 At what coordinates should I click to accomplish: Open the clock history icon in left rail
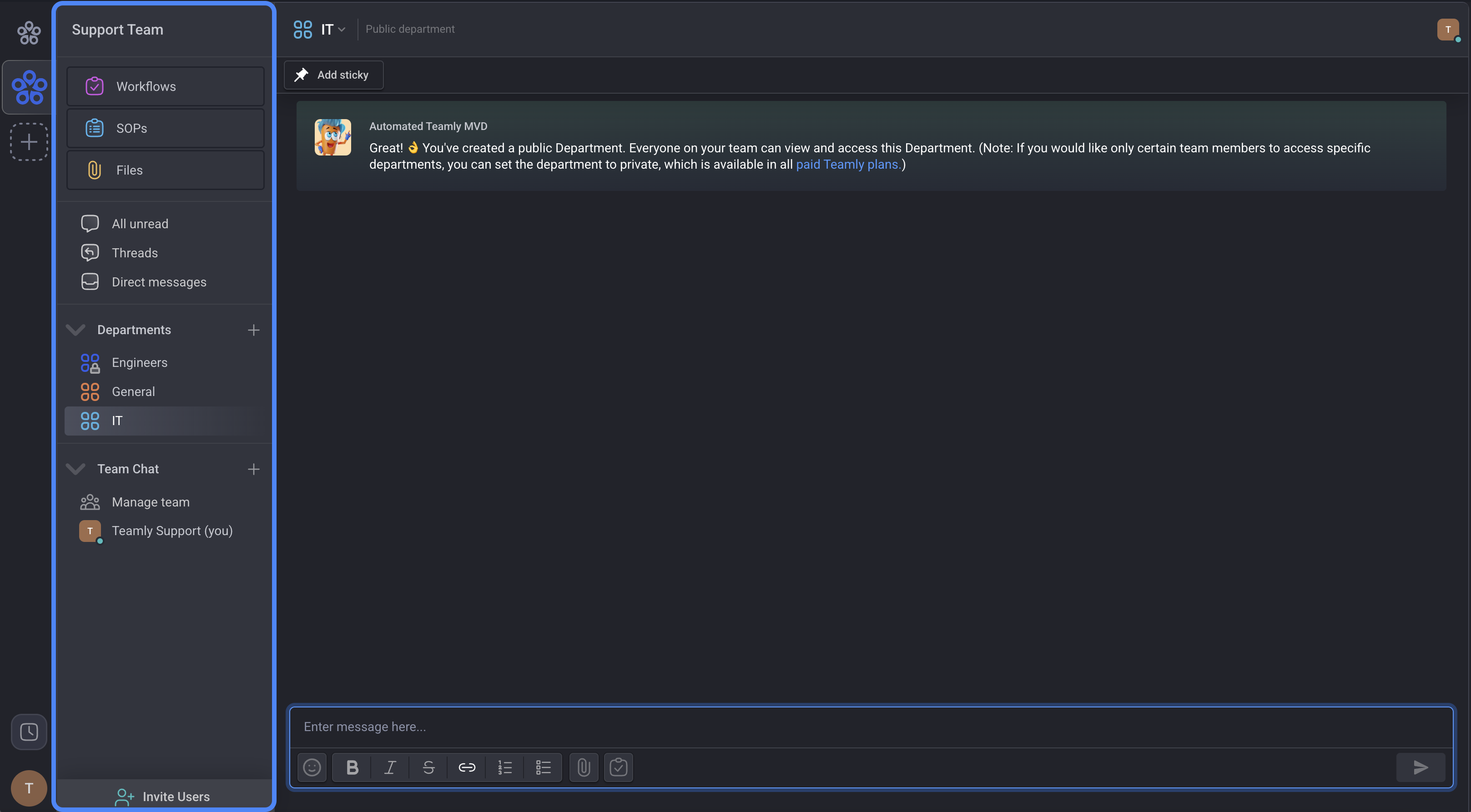(x=29, y=732)
